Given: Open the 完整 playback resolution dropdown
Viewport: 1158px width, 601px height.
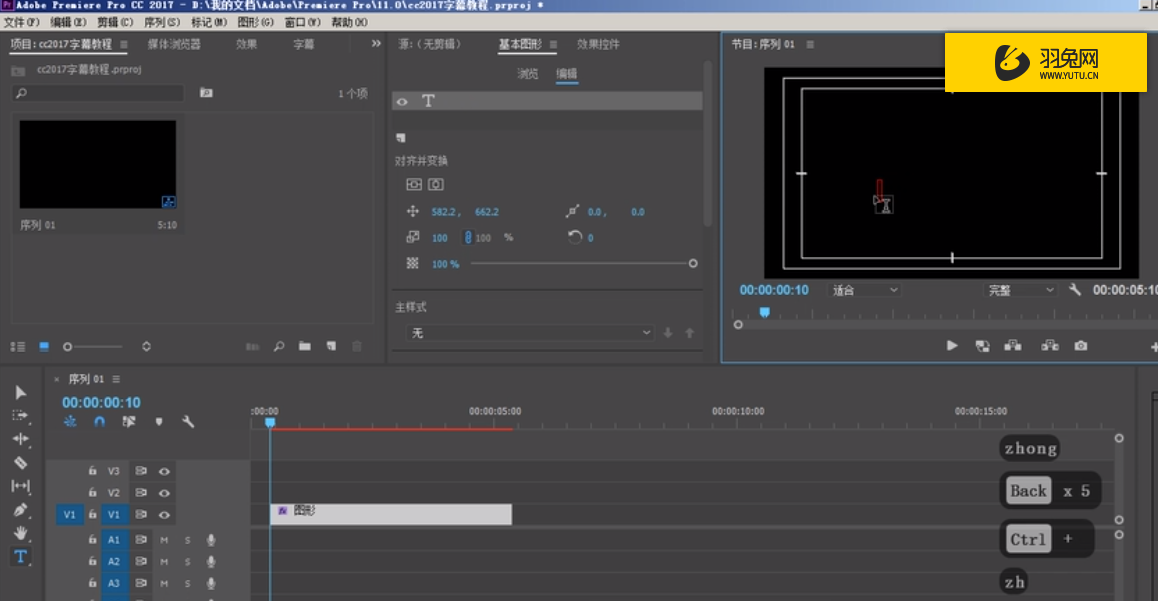Looking at the screenshot, I should (x=1019, y=290).
